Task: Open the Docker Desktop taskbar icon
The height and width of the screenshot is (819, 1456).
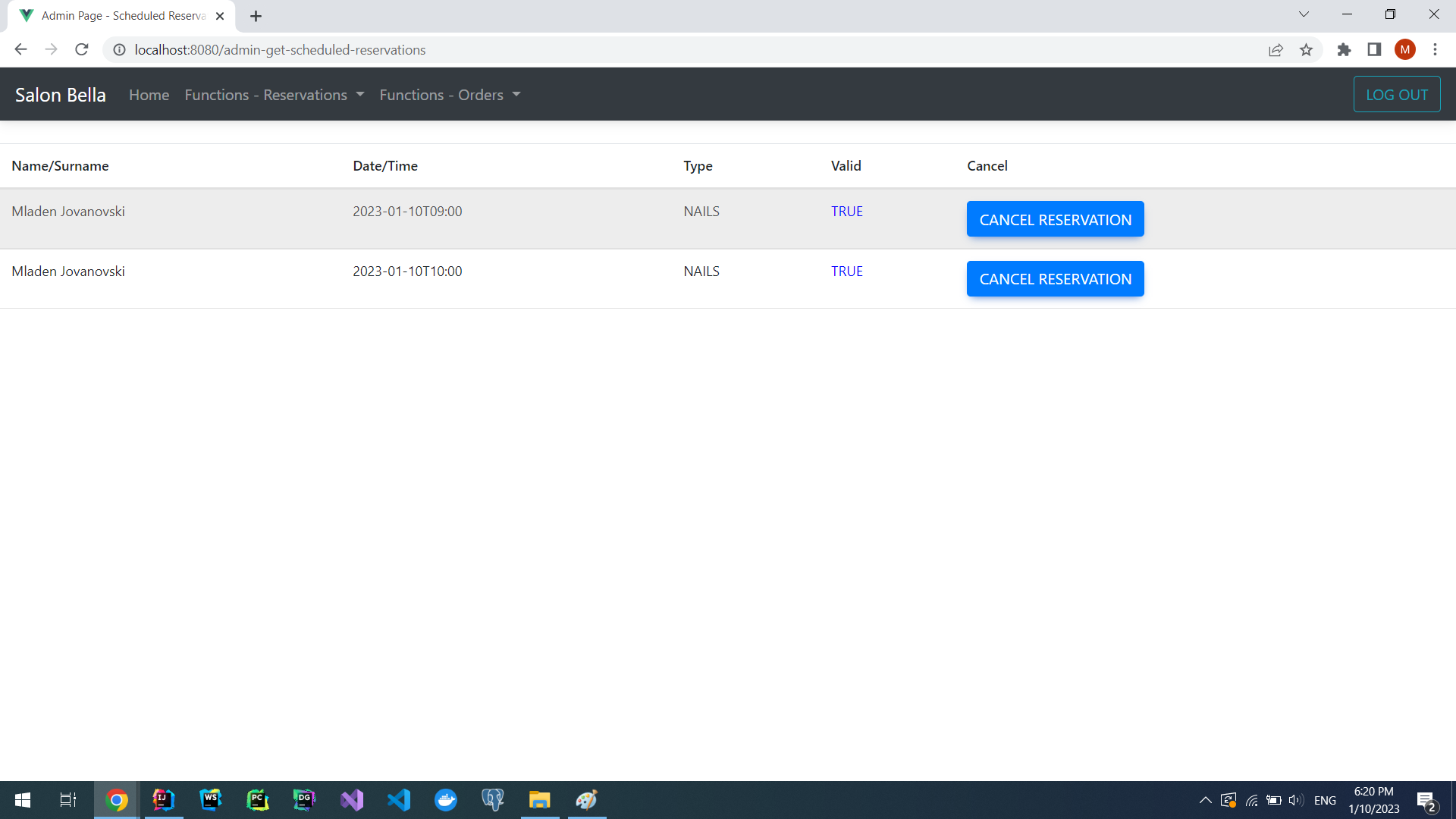Action: tap(446, 800)
